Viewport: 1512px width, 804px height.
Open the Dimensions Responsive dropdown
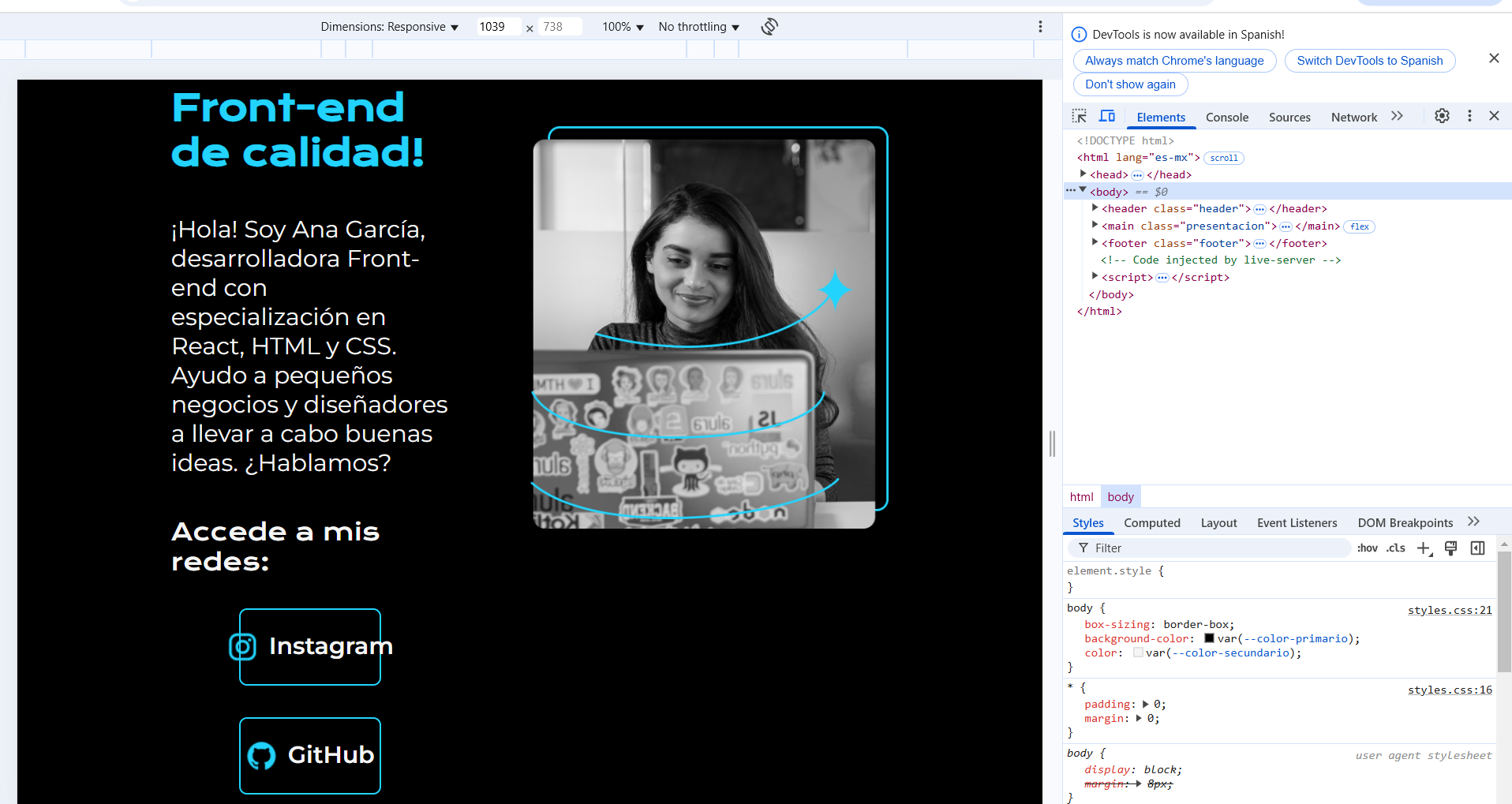389,27
